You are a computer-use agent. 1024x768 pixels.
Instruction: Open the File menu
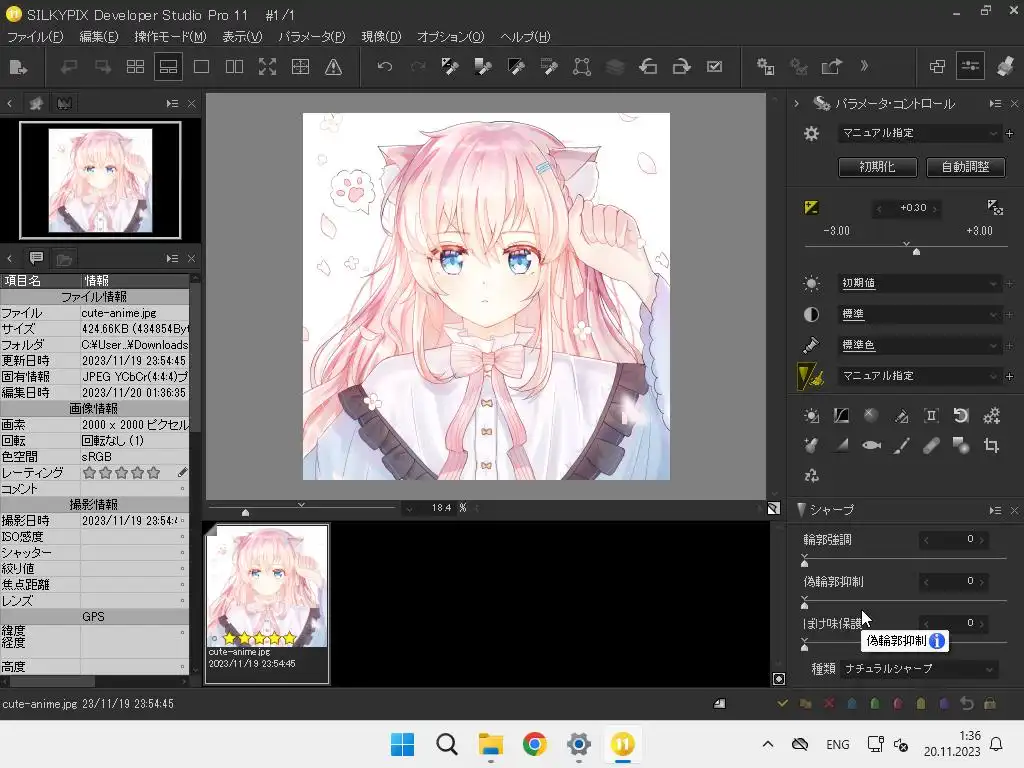click(x=35, y=37)
